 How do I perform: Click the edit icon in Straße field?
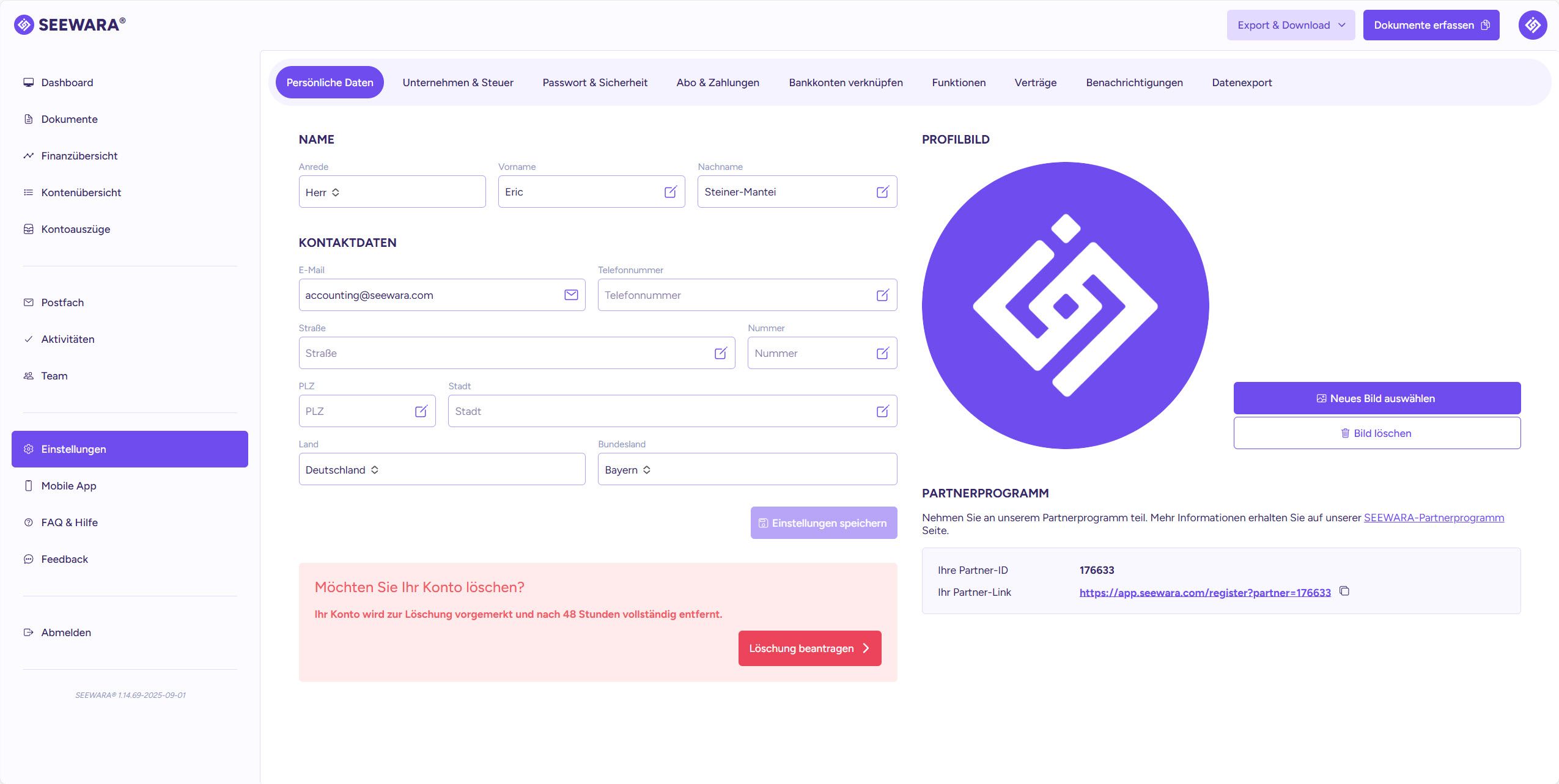pyautogui.click(x=720, y=353)
